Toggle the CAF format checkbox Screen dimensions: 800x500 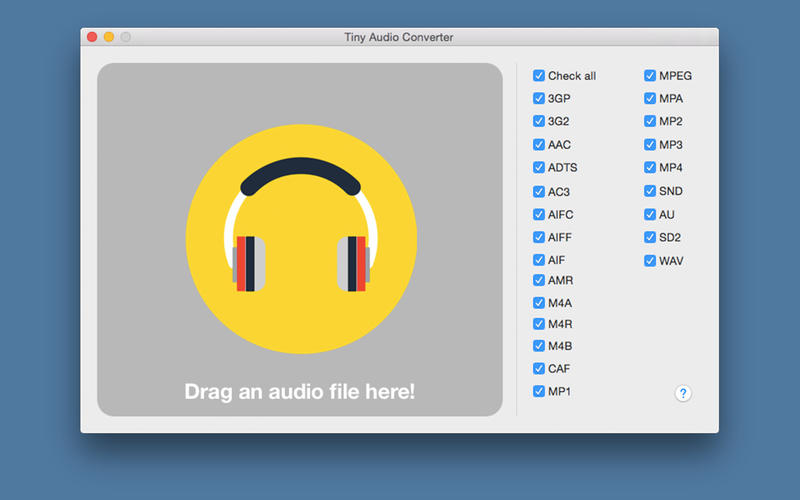point(539,368)
